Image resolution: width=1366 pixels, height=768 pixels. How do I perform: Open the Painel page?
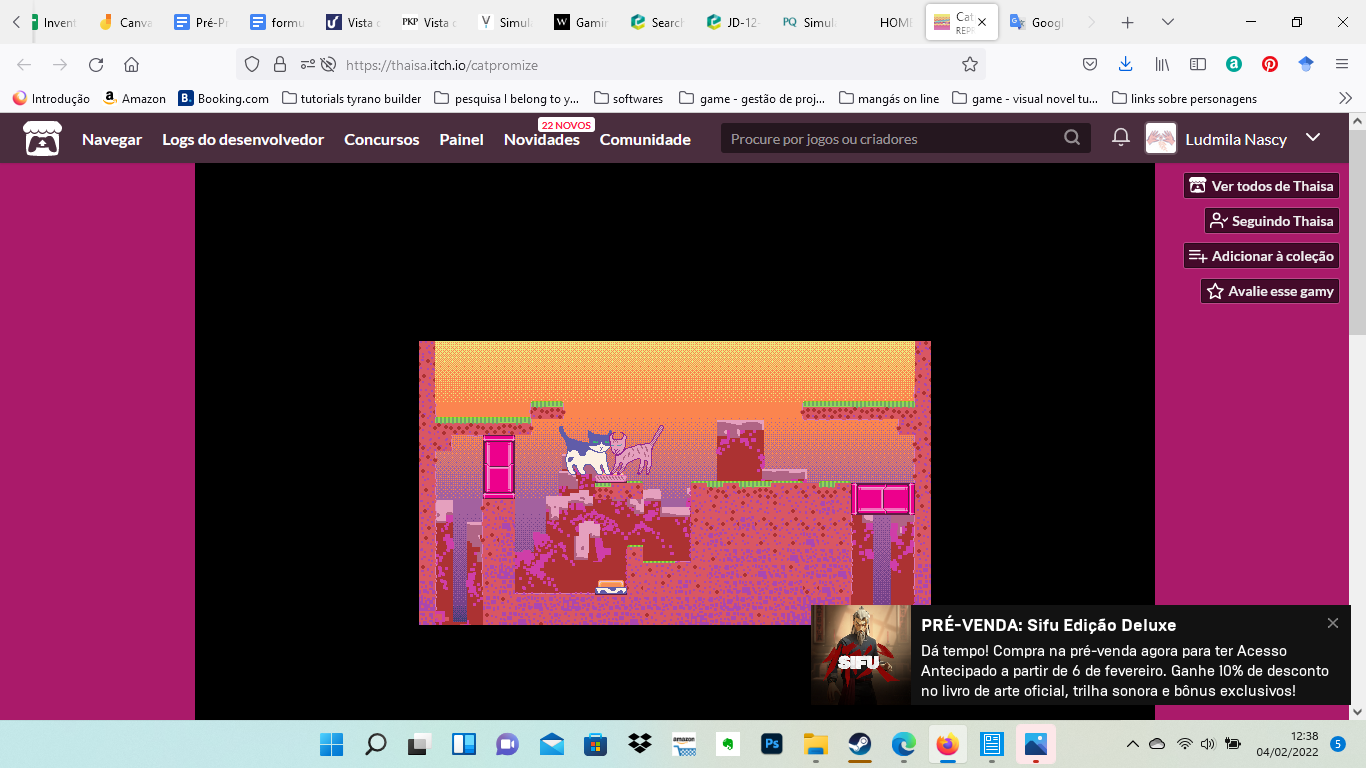click(x=461, y=139)
